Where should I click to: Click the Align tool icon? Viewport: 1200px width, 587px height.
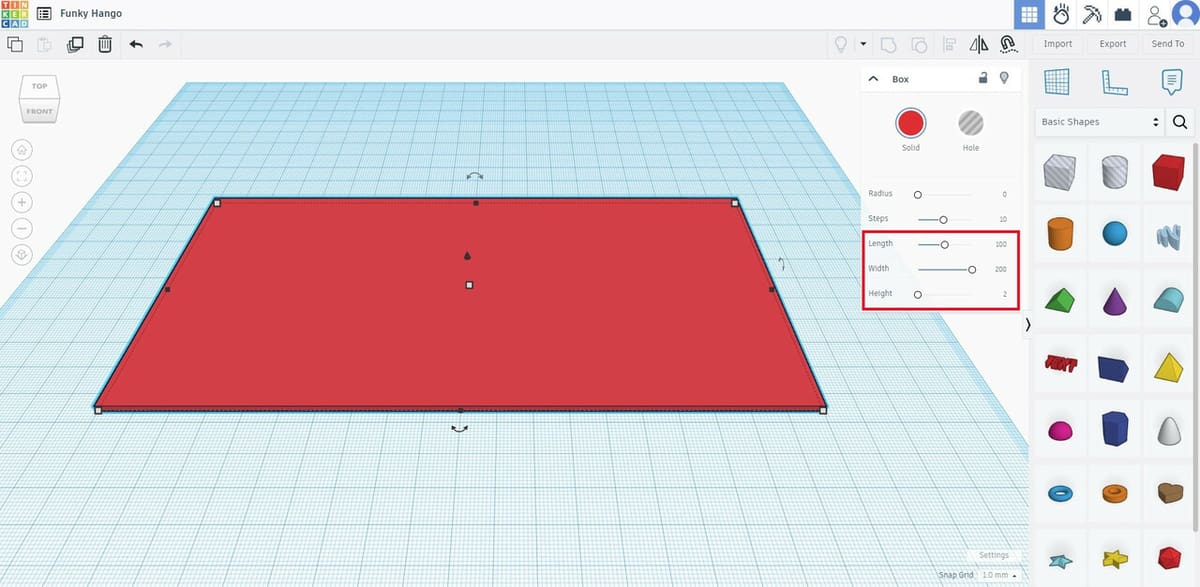coord(950,44)
